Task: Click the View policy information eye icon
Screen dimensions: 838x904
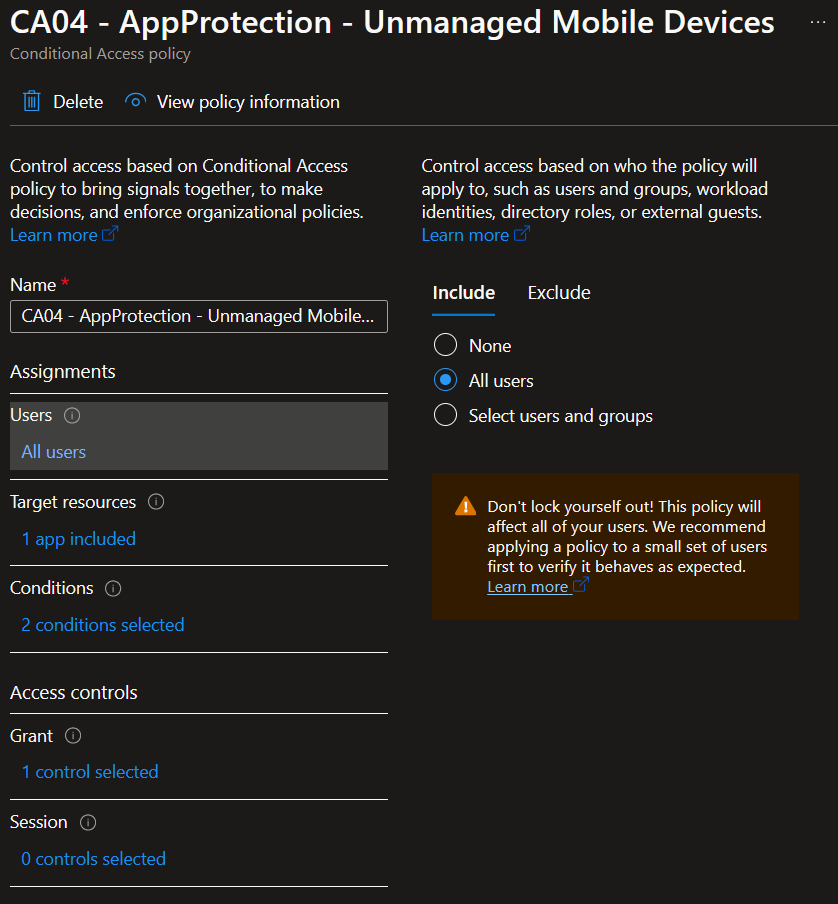Action: [x=136, y=102]
